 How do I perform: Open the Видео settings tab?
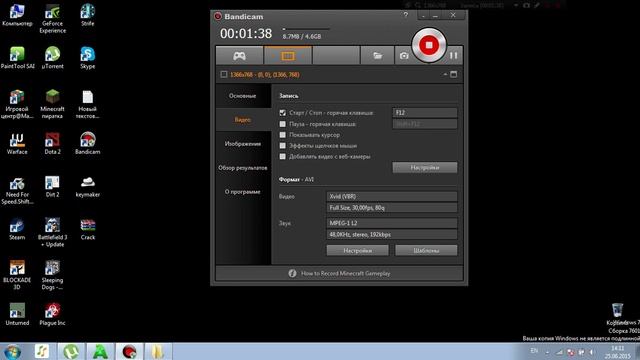point(243,120)
